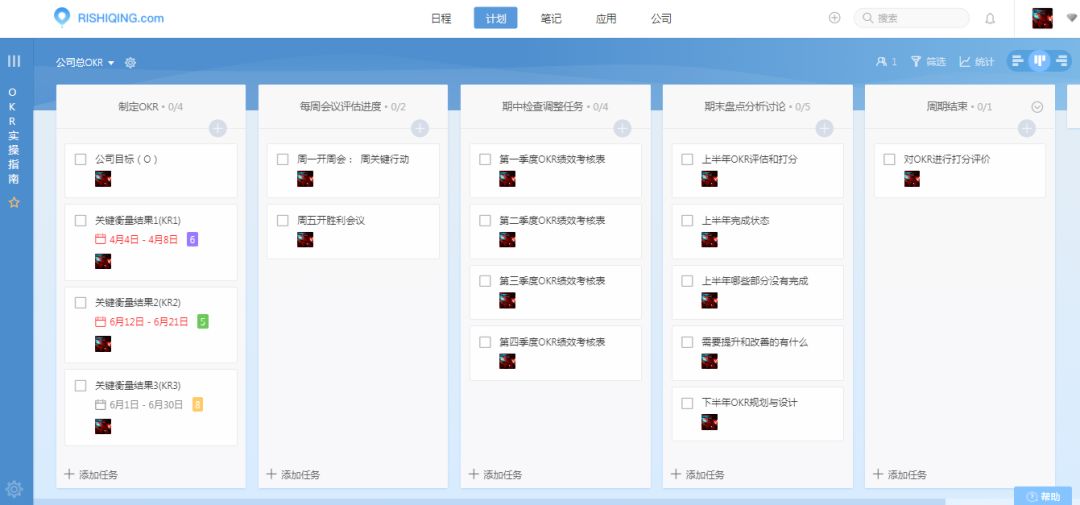This screenshot has height=505, width=1080.
Task: Click 添加任务 in the 期末盘点分析讨论 column
Action: click(x=697, y=474)
